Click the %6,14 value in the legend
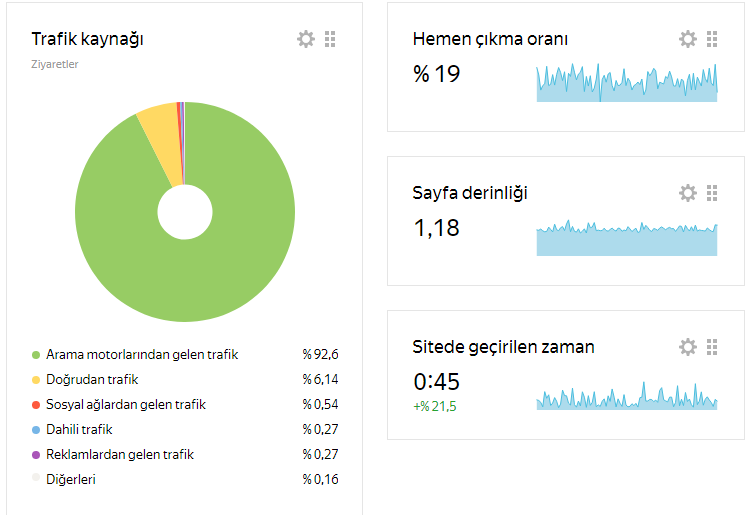The height and width of the screenshot is (515, 746). 320,379
